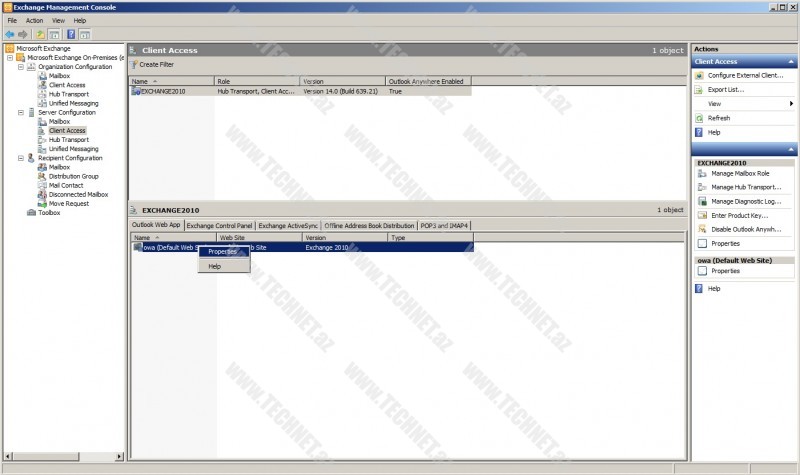Click the Server Configuration node icon
Screen dimensions: 800x475
tap(31, 112)
